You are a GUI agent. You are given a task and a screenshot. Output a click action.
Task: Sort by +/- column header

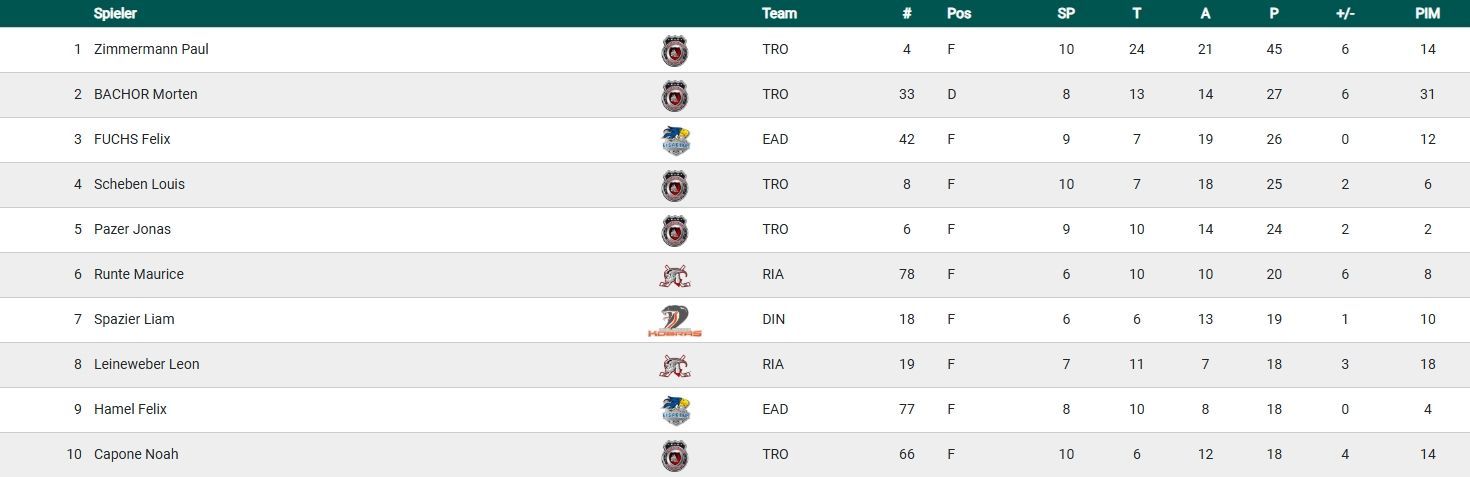pos(1345,13)
